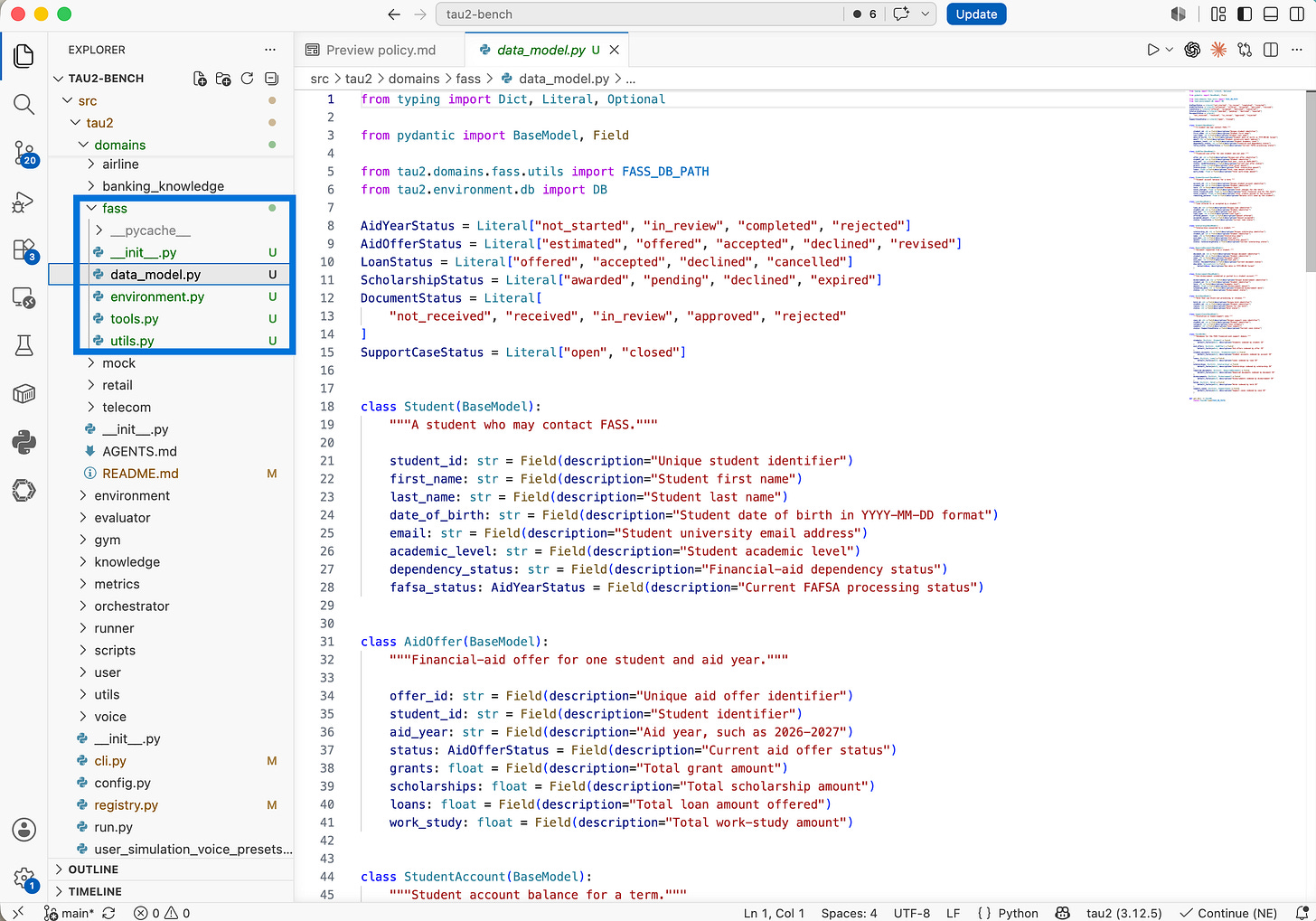Run the Python file with play icon
The image size is (1316, 921).
pyautogui.click(x=1152, y=50)
